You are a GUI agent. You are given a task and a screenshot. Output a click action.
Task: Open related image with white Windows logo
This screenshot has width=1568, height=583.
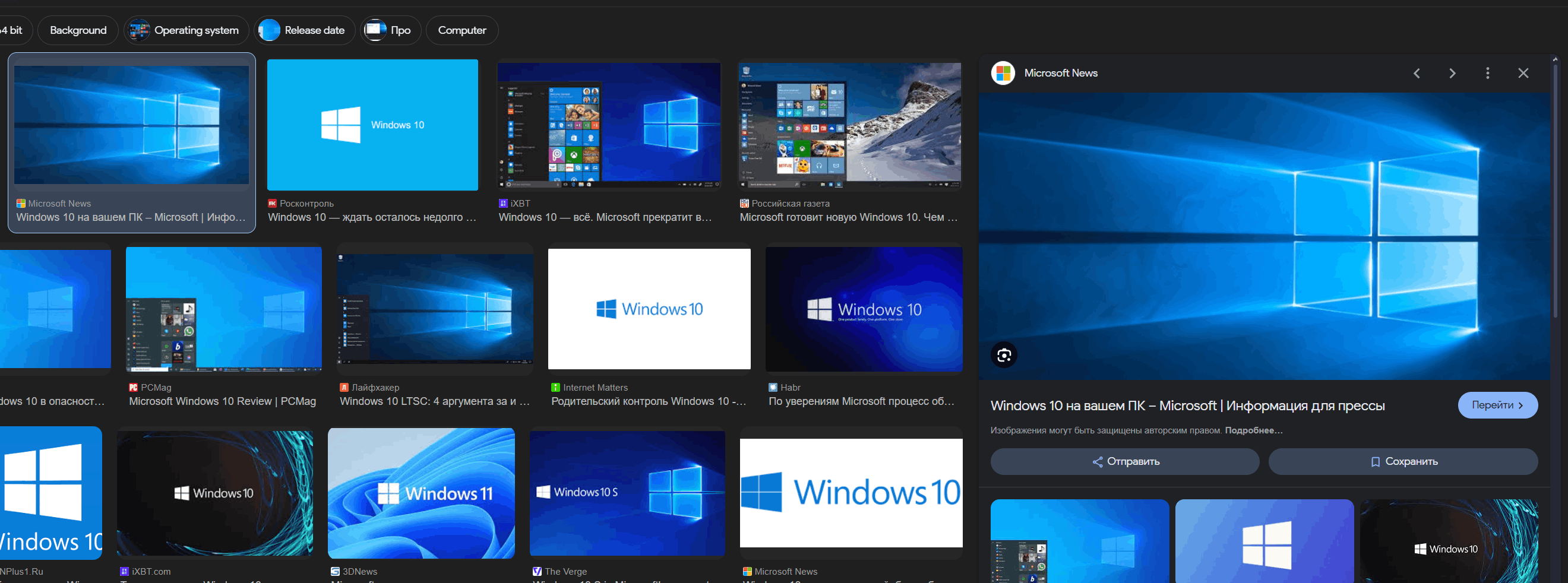pos(1265,541)
